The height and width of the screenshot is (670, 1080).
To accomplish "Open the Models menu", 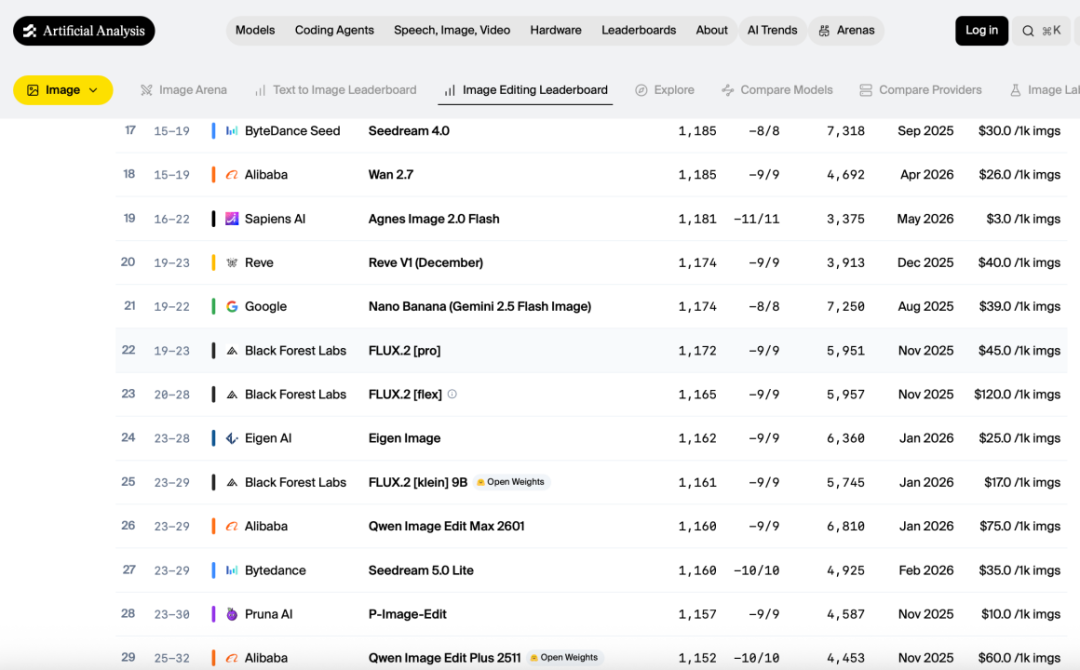I will coord(255,30).
